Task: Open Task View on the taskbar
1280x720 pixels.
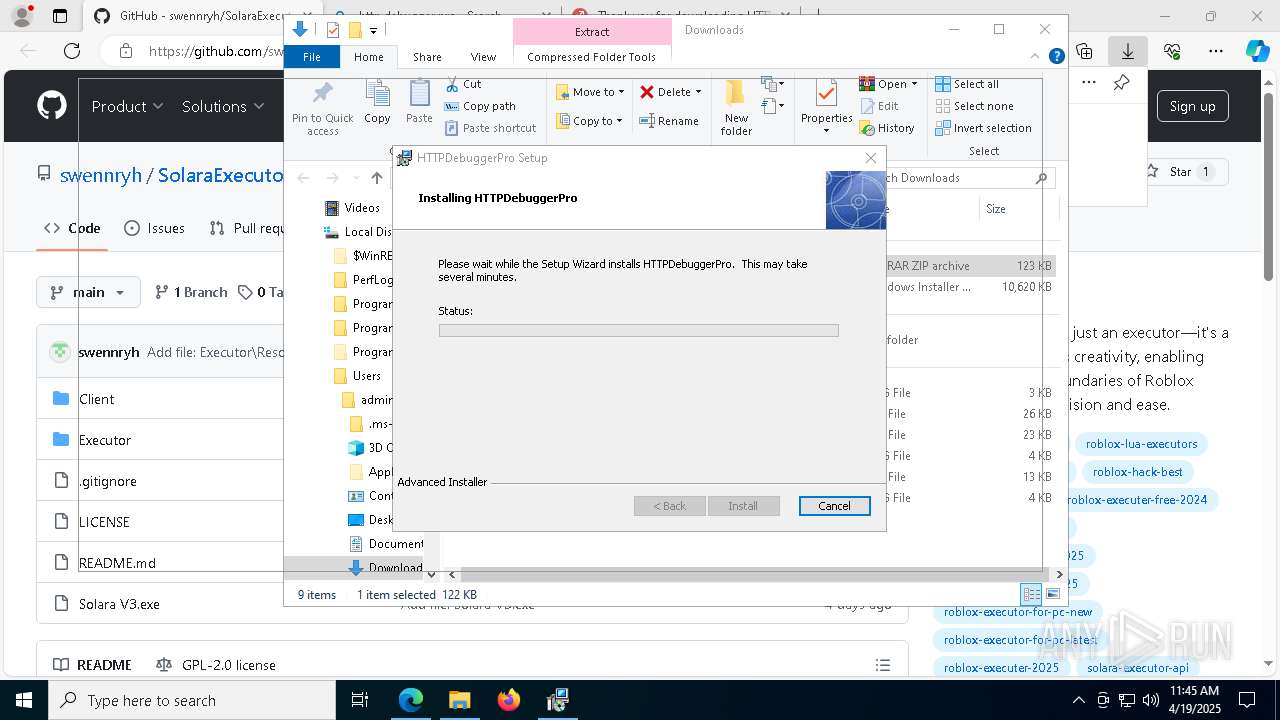Action: coord(360,700)
